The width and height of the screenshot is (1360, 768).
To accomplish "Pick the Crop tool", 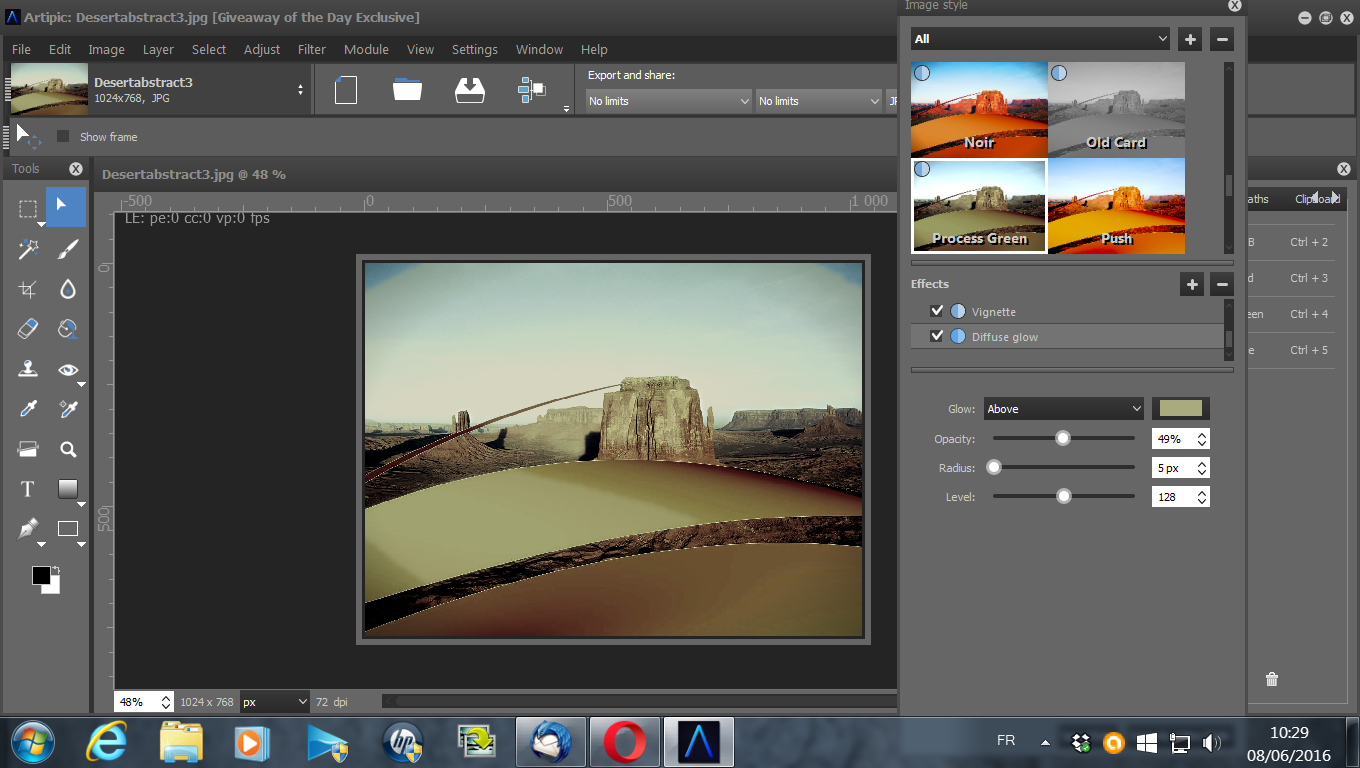I will click(28, 289).
